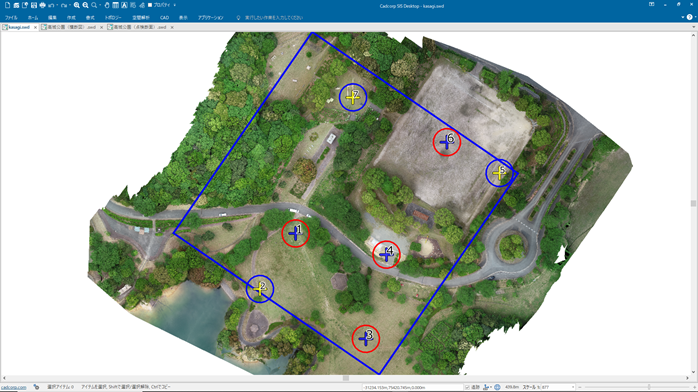Click marker point 4 red circle on map
The image size is (698, 392).
(386, 255)
